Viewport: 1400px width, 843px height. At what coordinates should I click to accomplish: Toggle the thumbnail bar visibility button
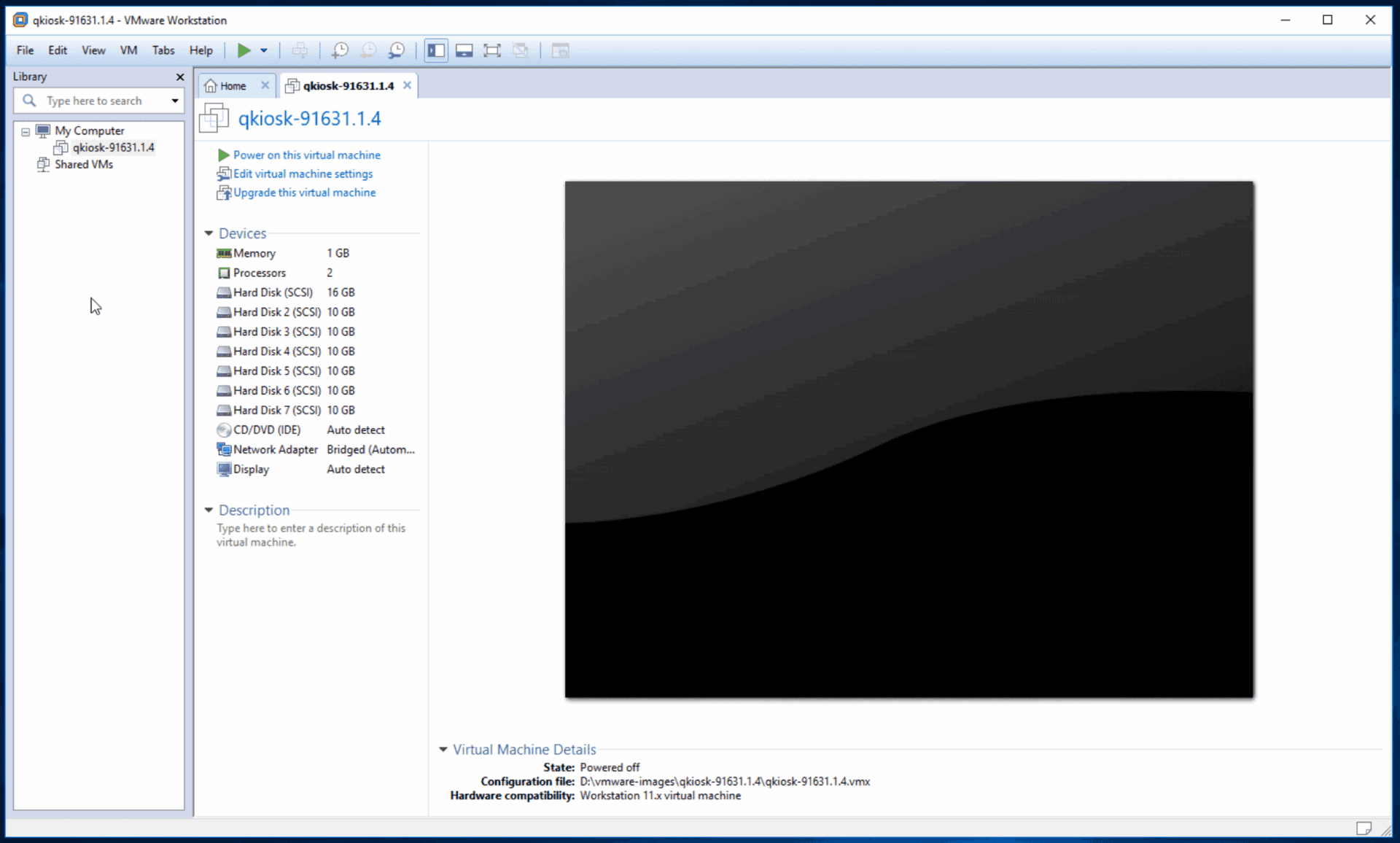(464, 50)
